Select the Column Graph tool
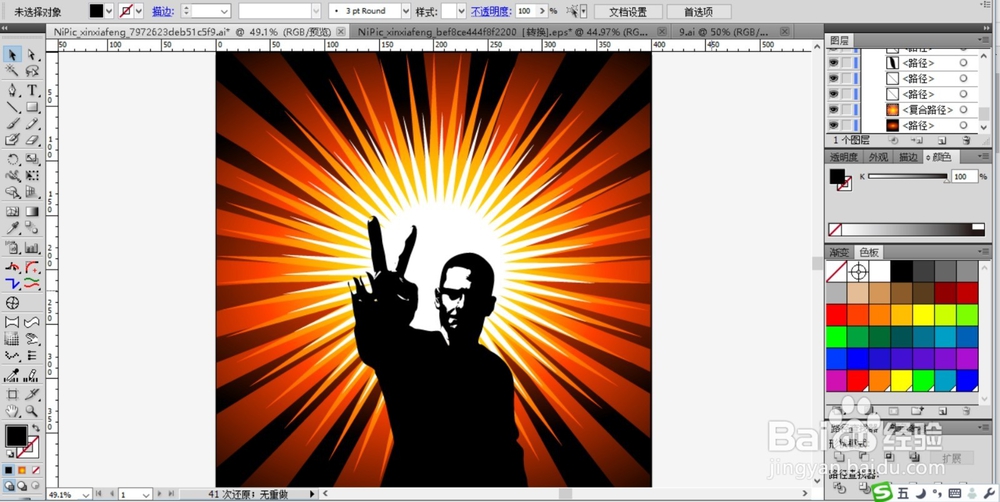This screenshot has height=502, width=1000. tap(32, 247)
